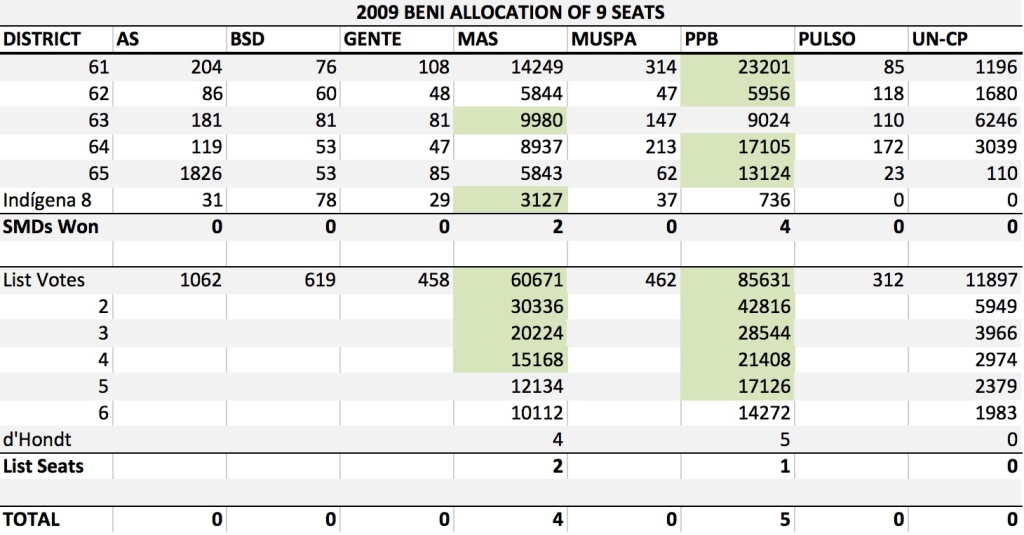Screen dimensions: 1024x535
Task: Select the SMDs Won row label
Action: 56,227
